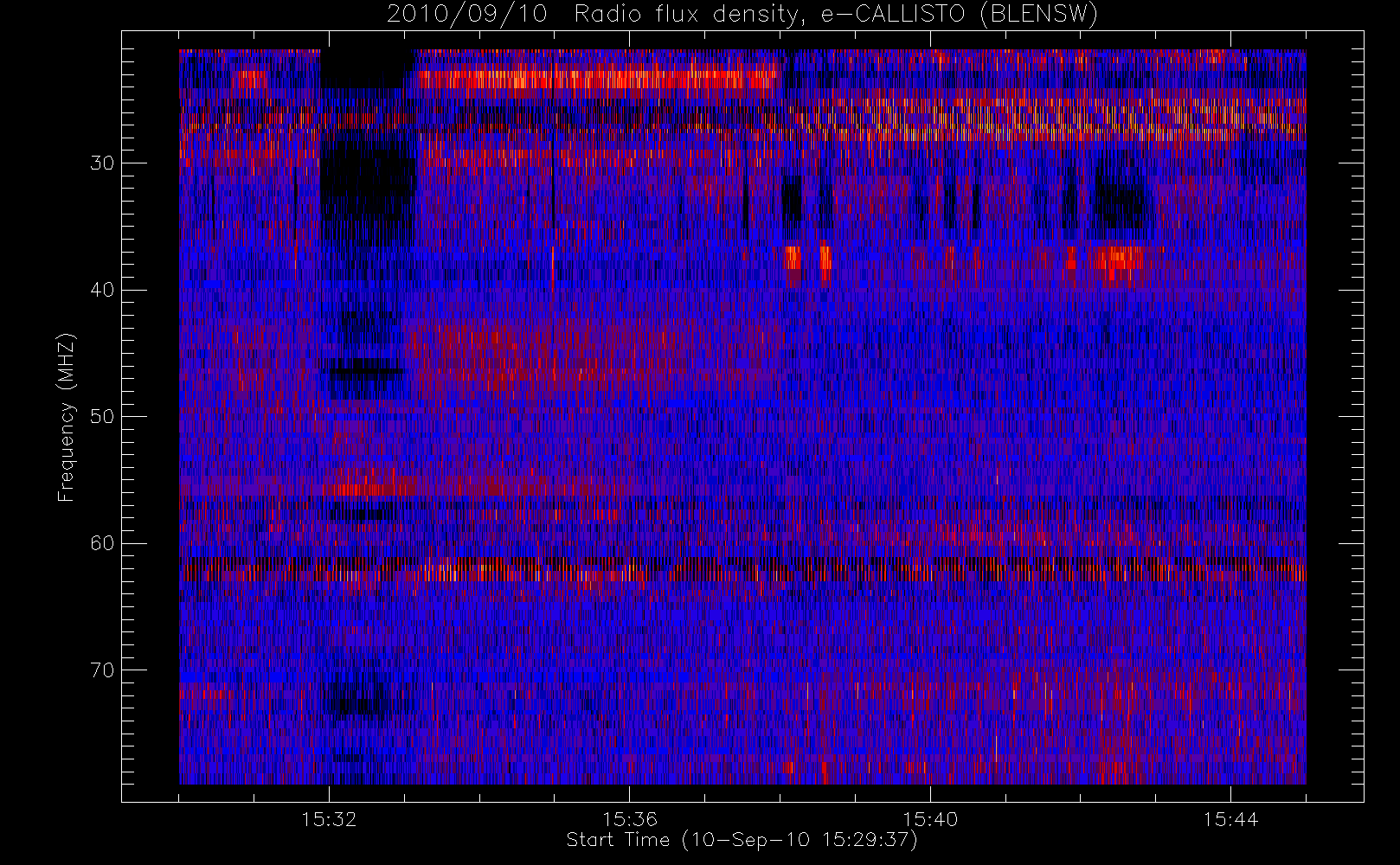Click the 70 MHz frequency tick label

pos(102,670)
